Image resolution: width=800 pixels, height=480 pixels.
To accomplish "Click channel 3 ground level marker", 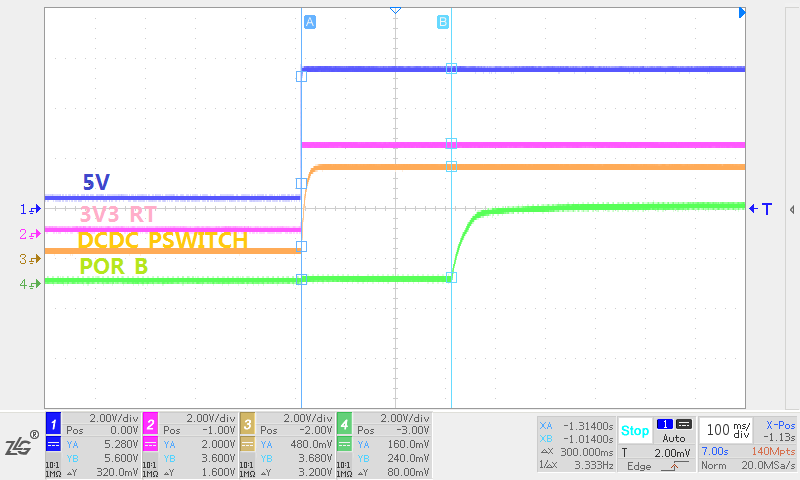I will coord(30,259).
